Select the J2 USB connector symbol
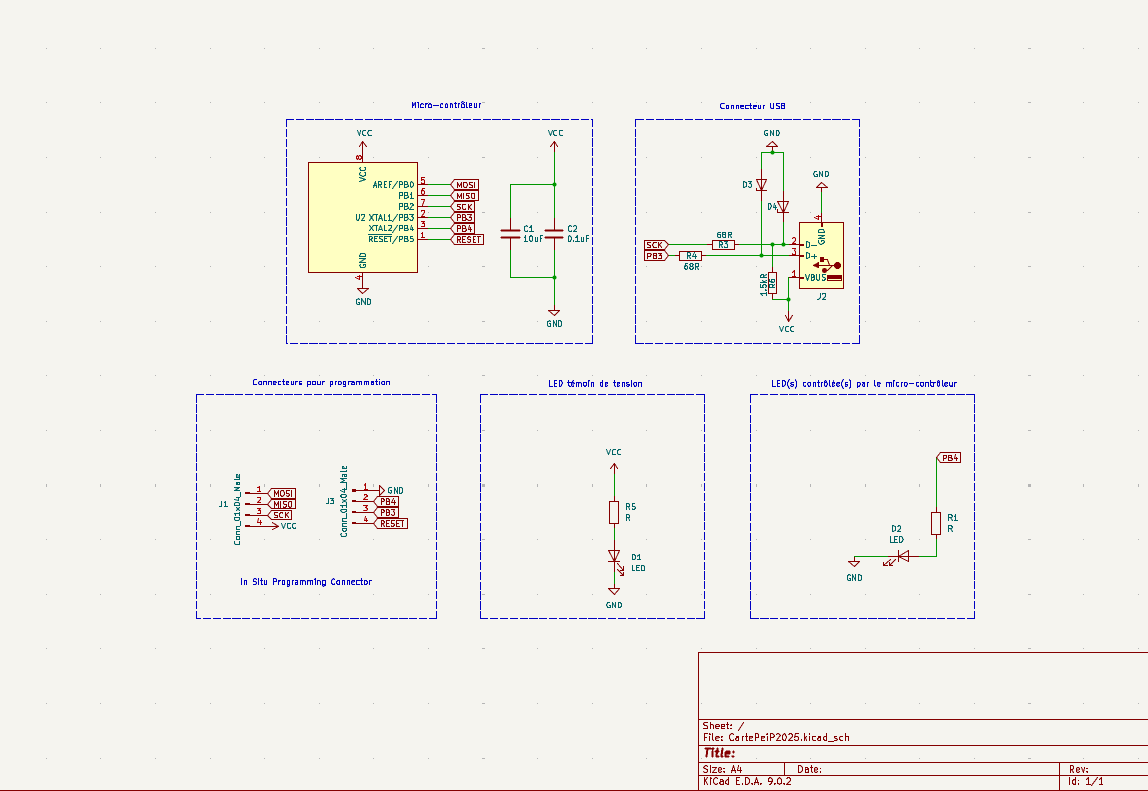 [821, 256]
